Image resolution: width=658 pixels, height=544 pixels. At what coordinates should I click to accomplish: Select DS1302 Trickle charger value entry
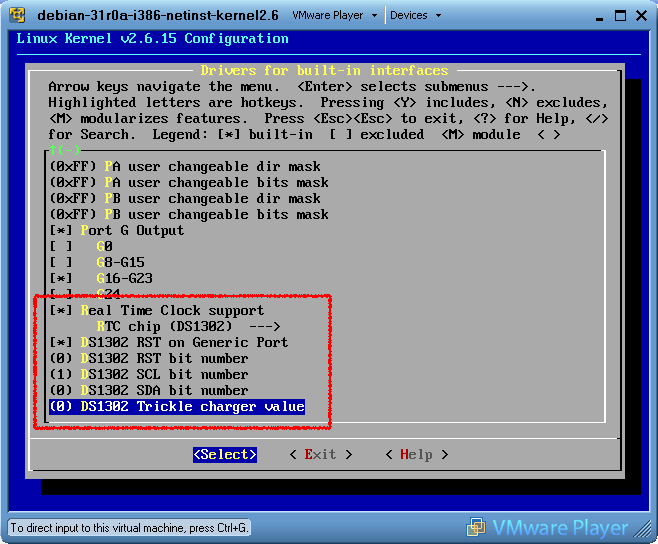pos(177,407)
